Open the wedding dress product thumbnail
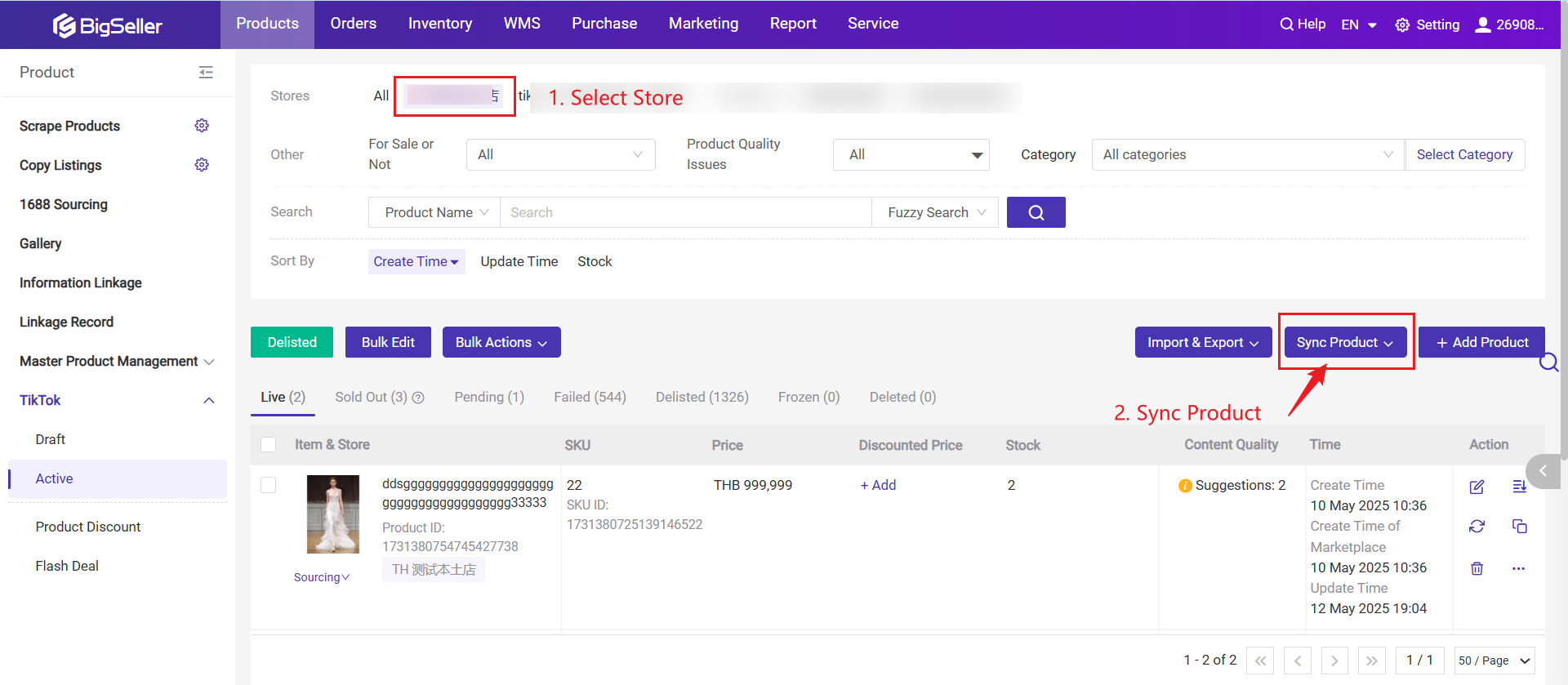 tap(332, 514)
